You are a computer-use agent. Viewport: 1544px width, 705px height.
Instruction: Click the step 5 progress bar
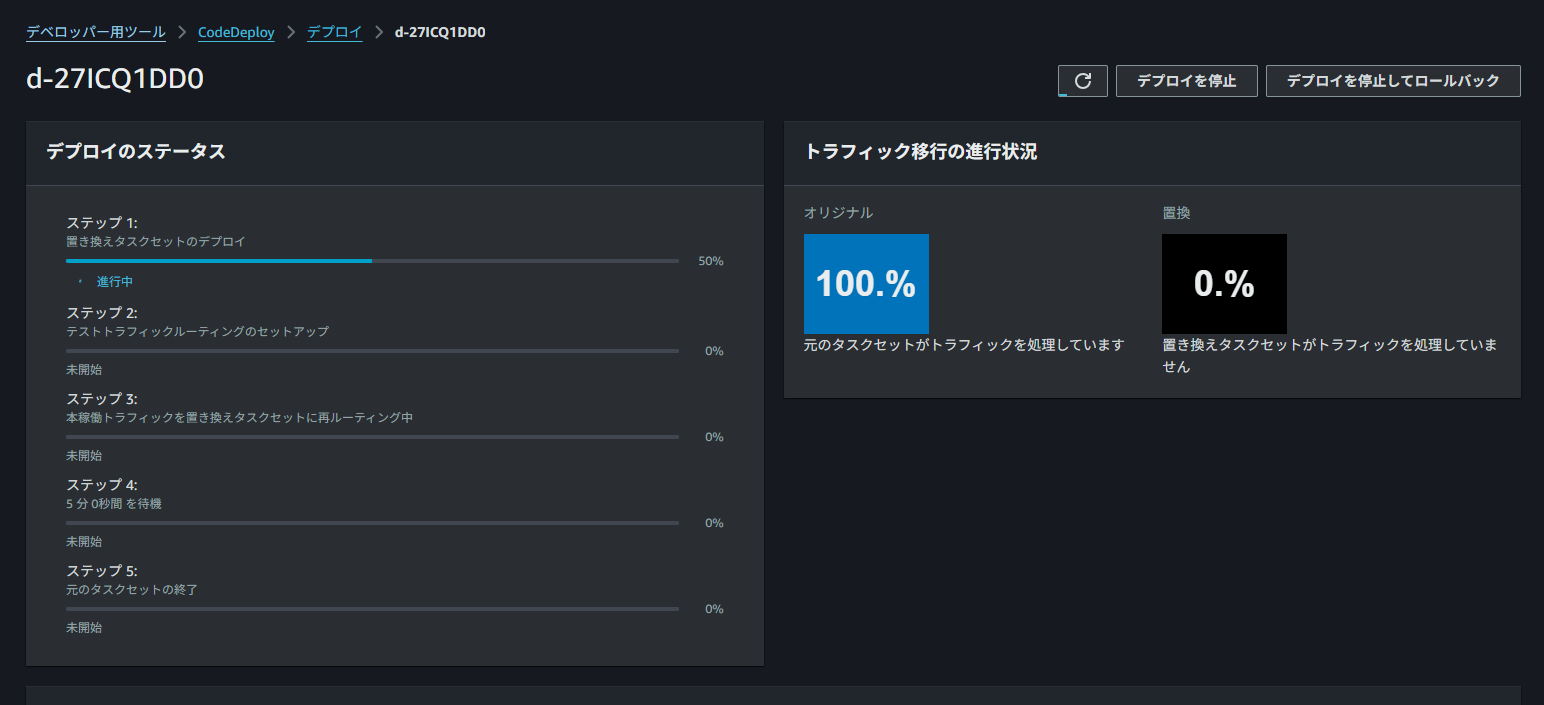[372, 609]
